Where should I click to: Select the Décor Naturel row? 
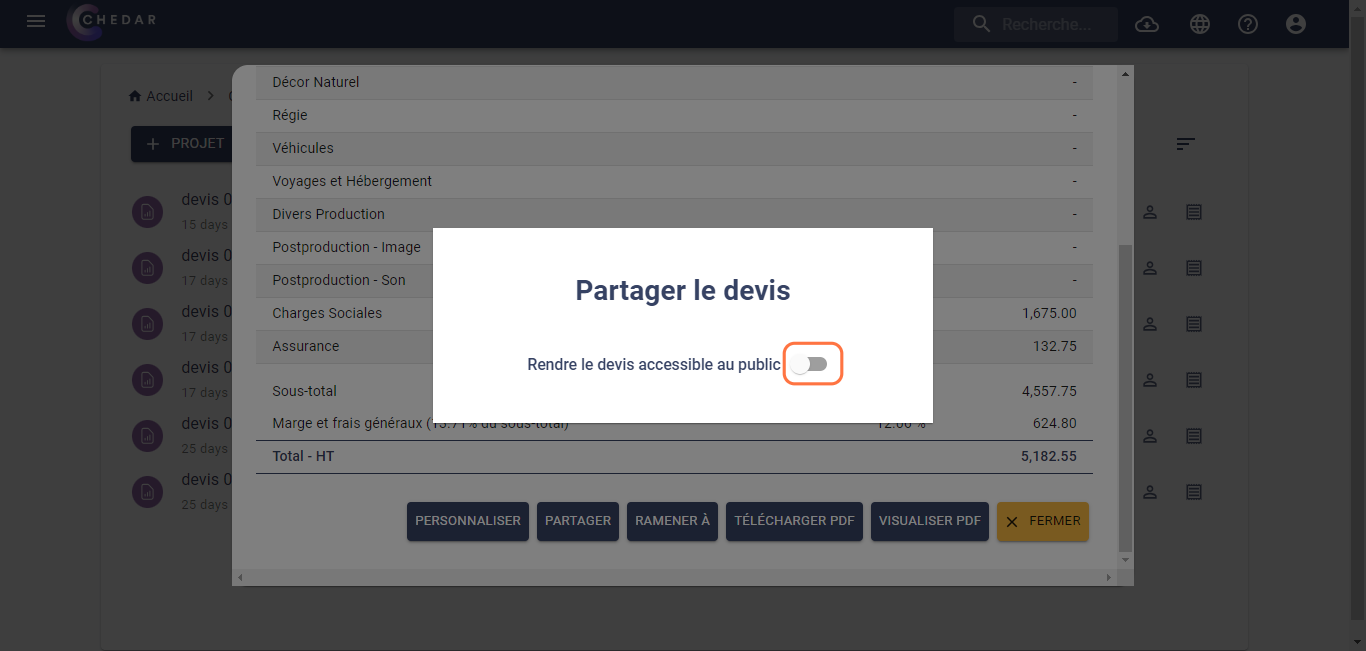[x=674, y=82]
